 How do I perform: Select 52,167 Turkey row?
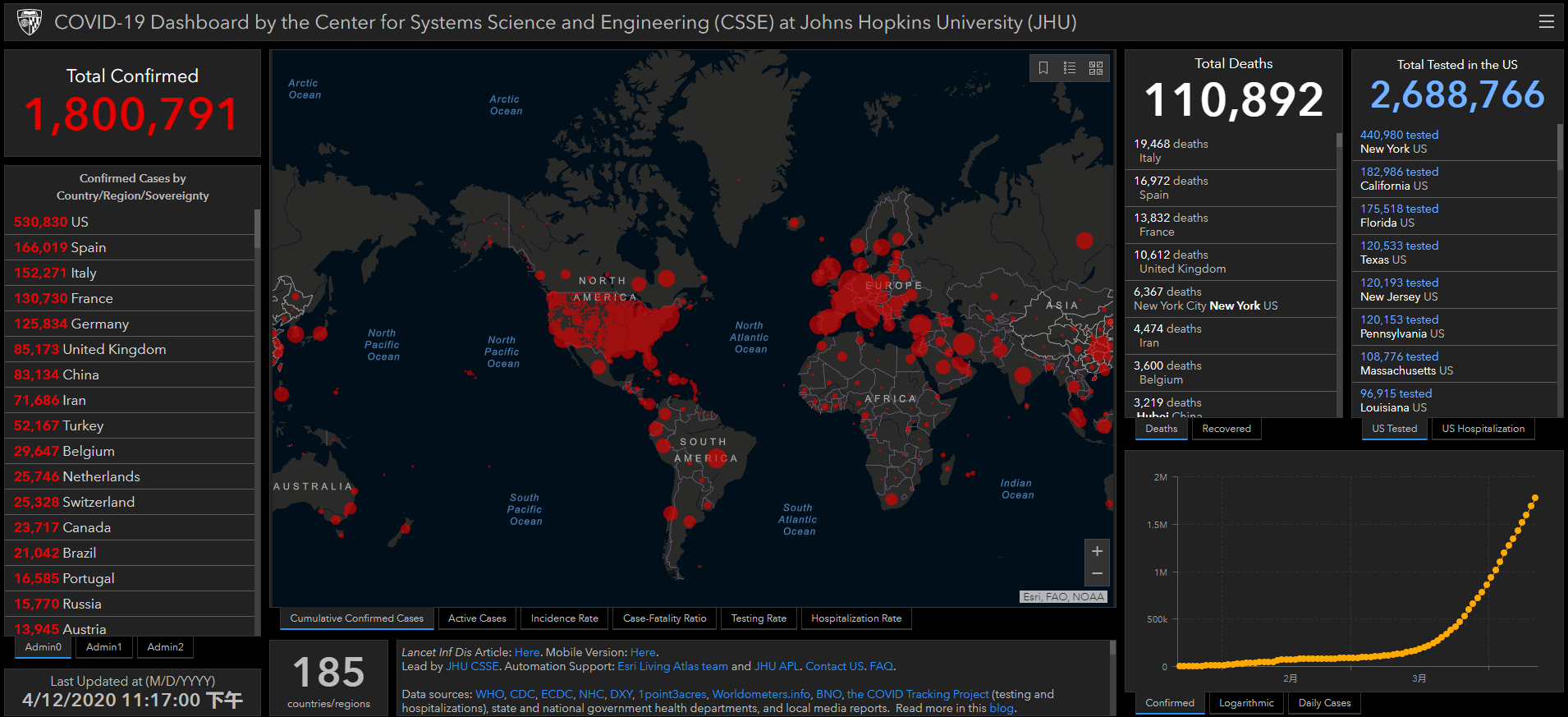tap(130, 425)
